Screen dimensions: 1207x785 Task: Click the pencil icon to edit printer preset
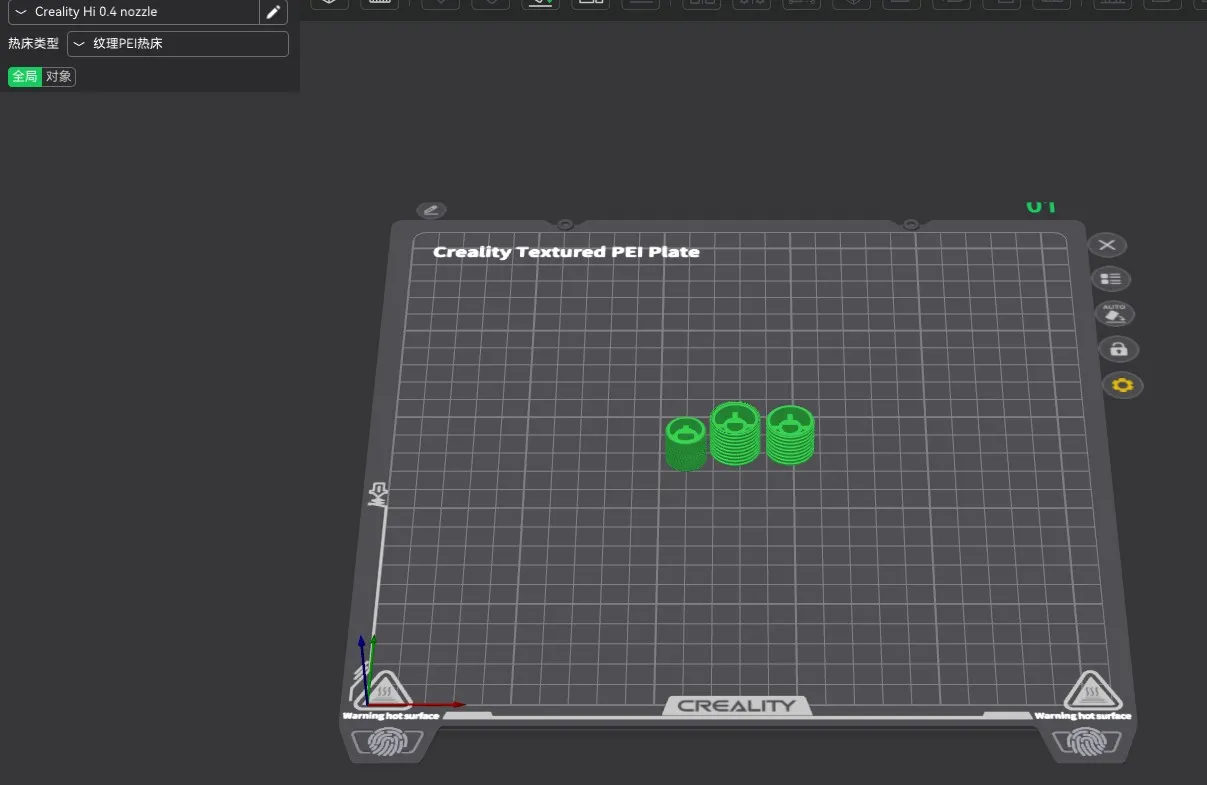click(273, 12)
